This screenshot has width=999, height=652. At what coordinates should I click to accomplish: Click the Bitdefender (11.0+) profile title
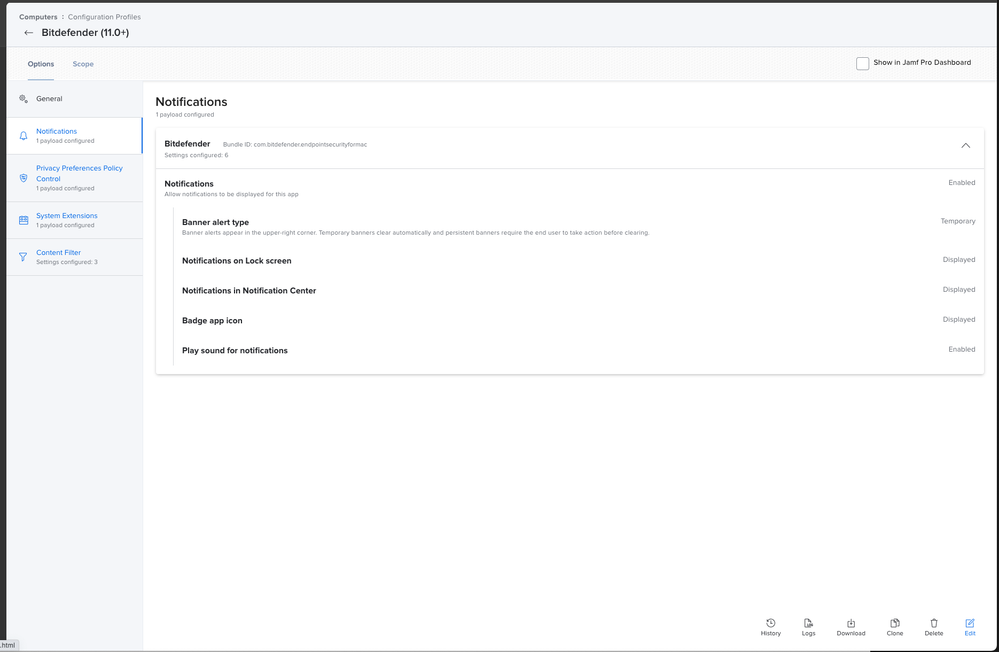[85, 33]
